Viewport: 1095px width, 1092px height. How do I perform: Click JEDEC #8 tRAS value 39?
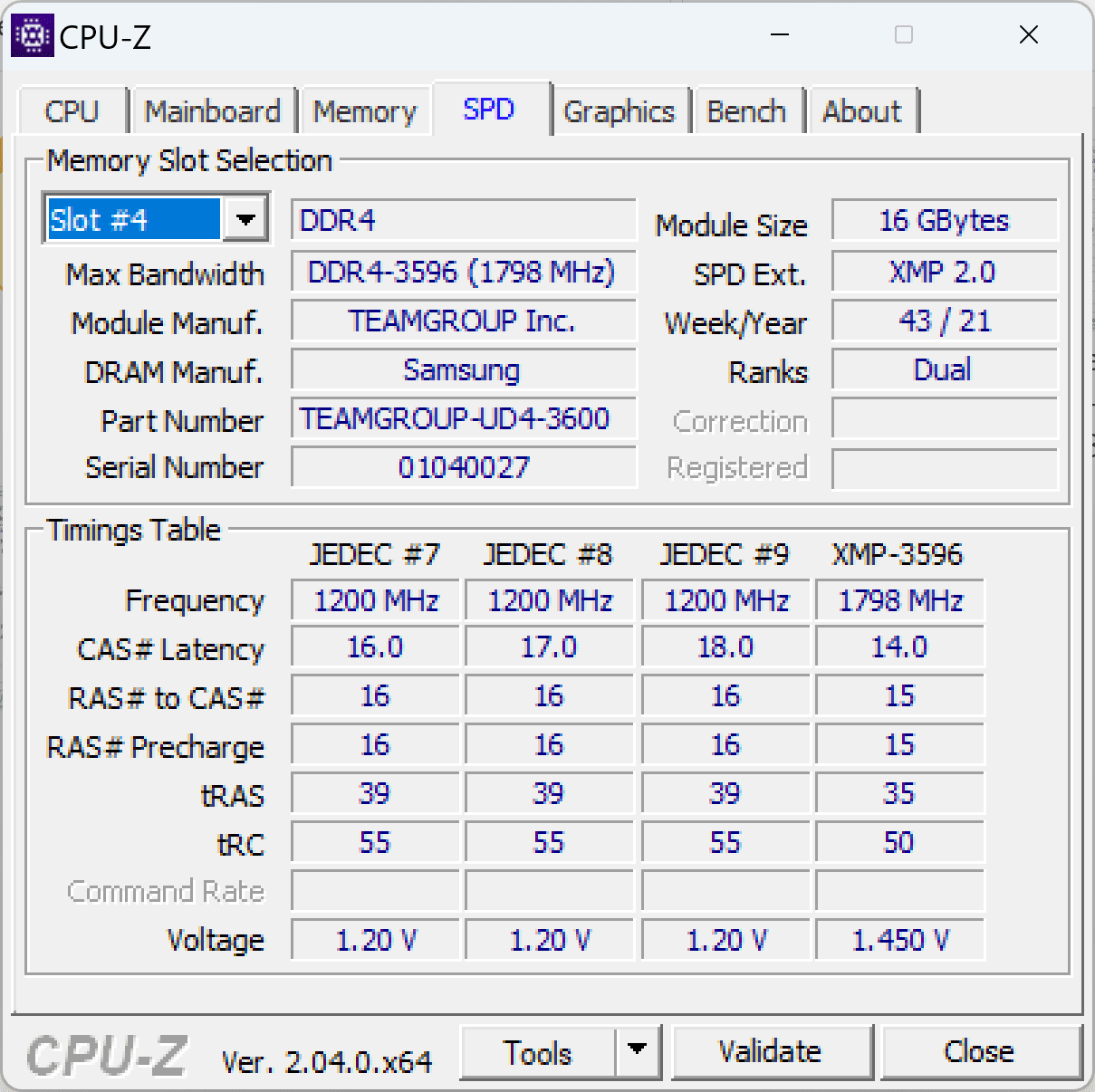click(550, 794)
